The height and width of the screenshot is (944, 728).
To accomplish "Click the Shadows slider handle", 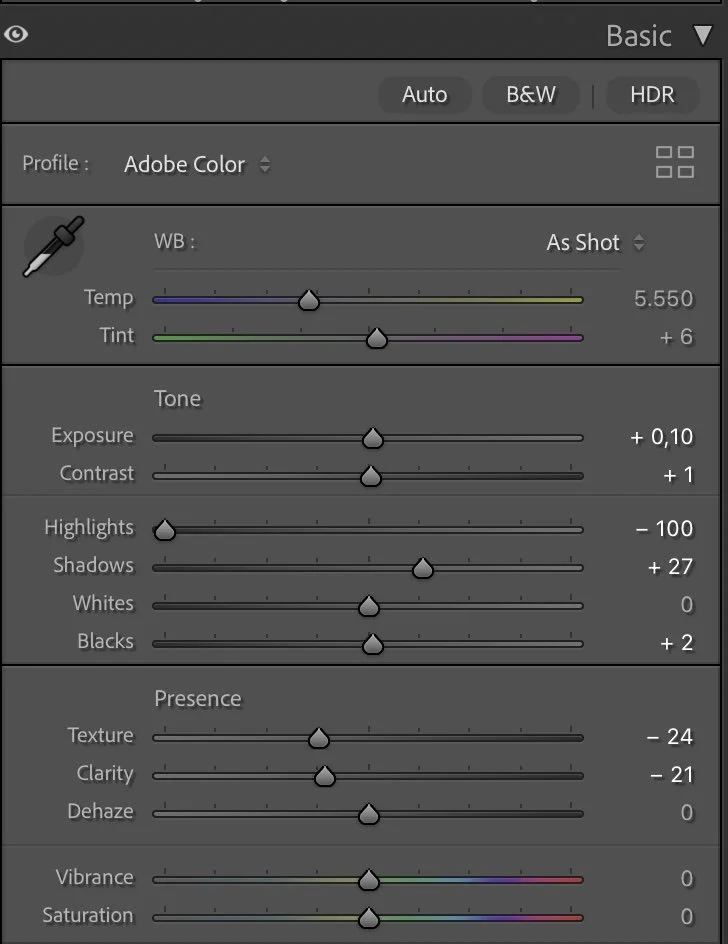I will click(x=423, y=568).
